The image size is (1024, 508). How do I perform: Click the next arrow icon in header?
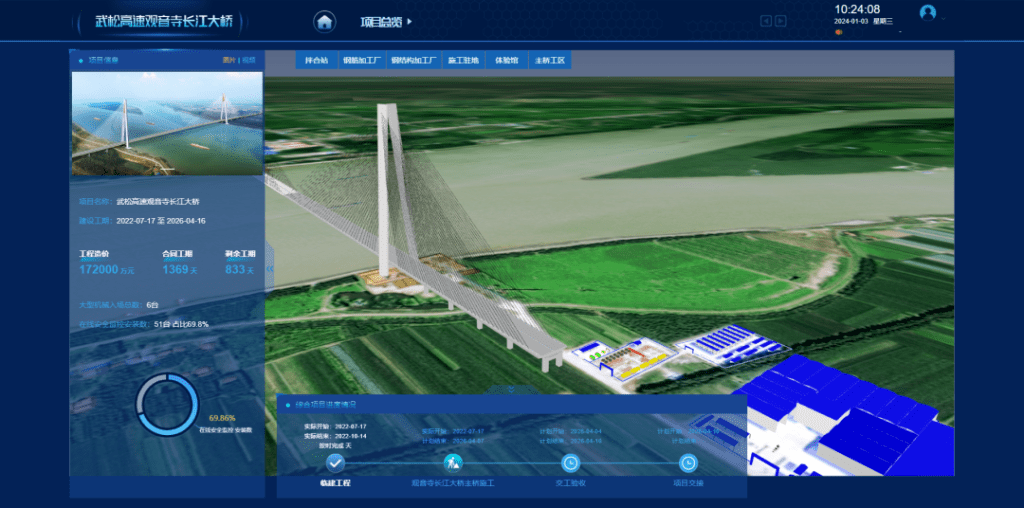coord(781,21)
